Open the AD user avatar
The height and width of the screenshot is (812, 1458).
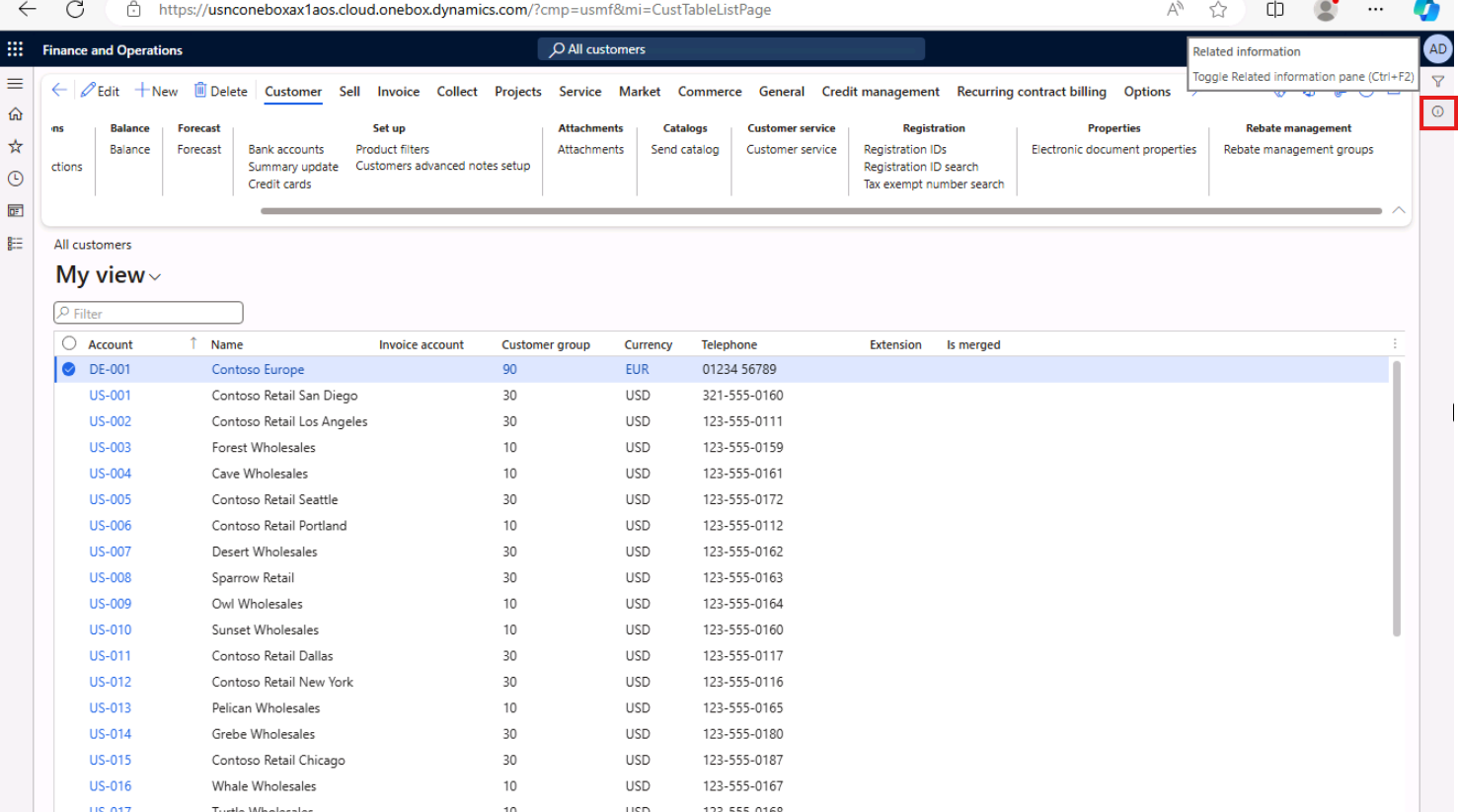pyautogui.click(x=1437, y=49)
